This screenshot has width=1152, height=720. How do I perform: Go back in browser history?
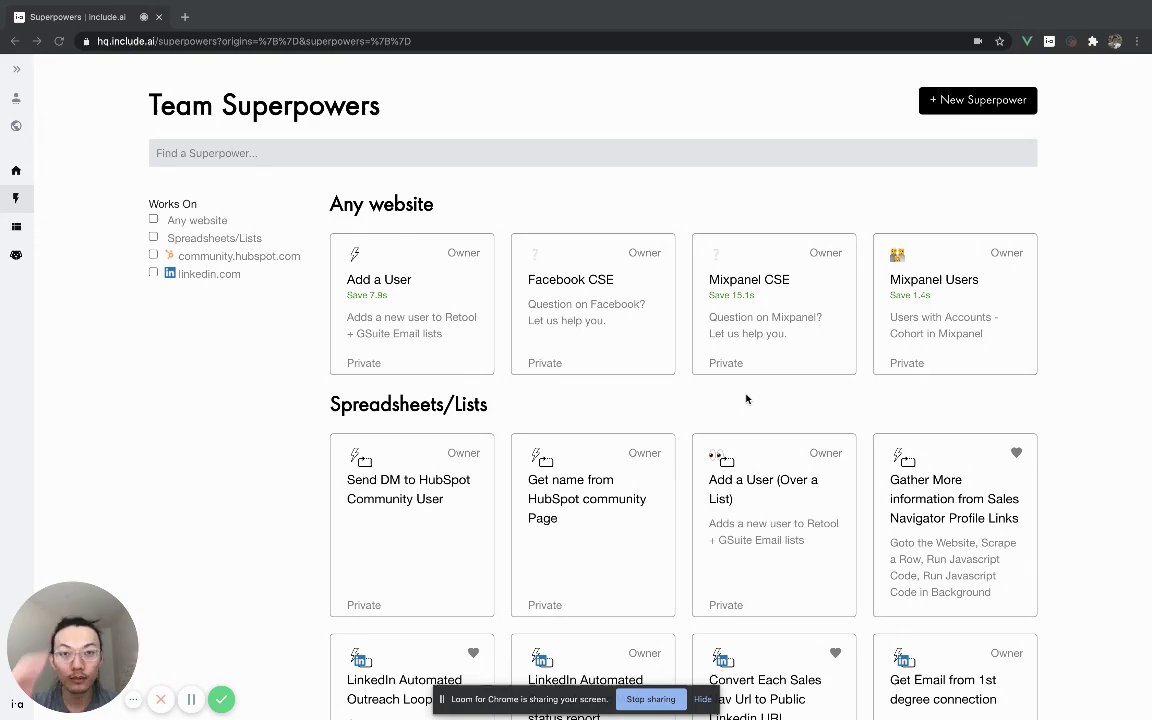pyautogui.click(x=15, y=41)
